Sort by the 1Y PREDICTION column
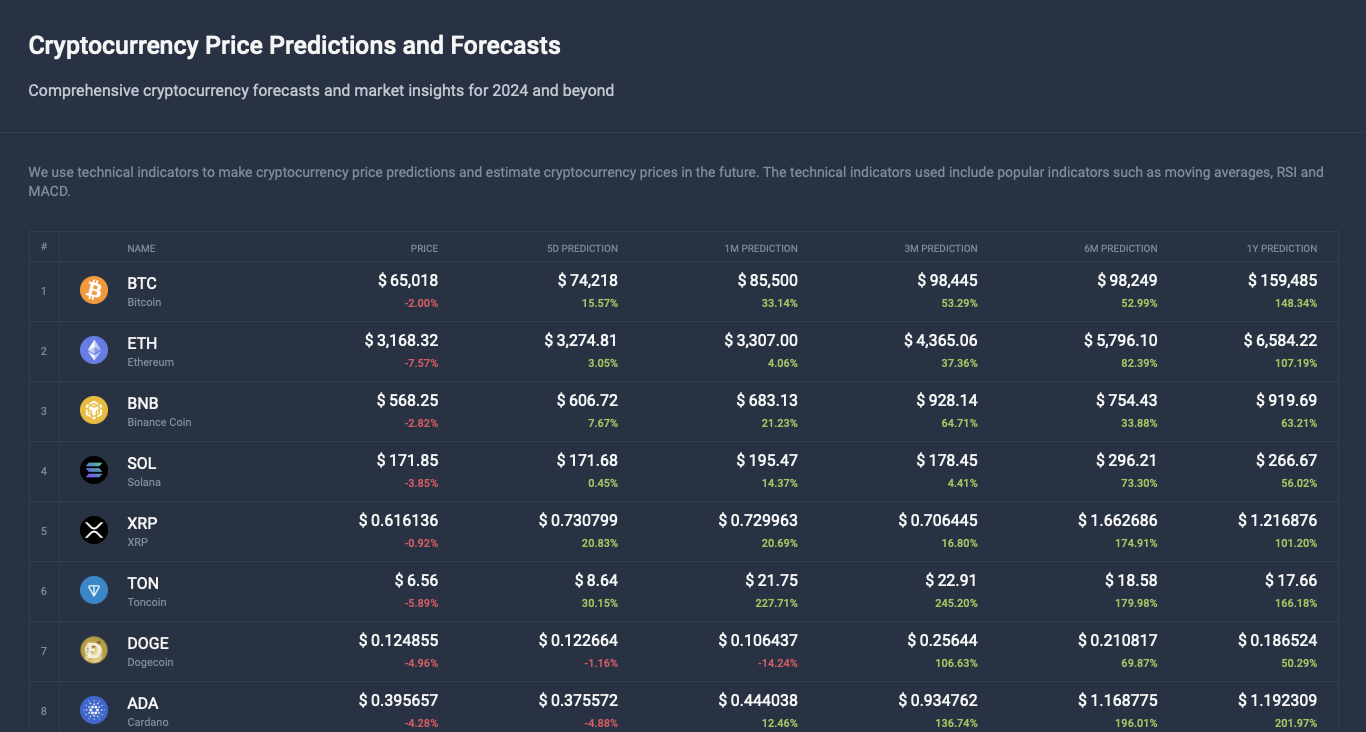Image resolution: width=1366 pixels, height=732 pixels. [x=1283, y=248]
